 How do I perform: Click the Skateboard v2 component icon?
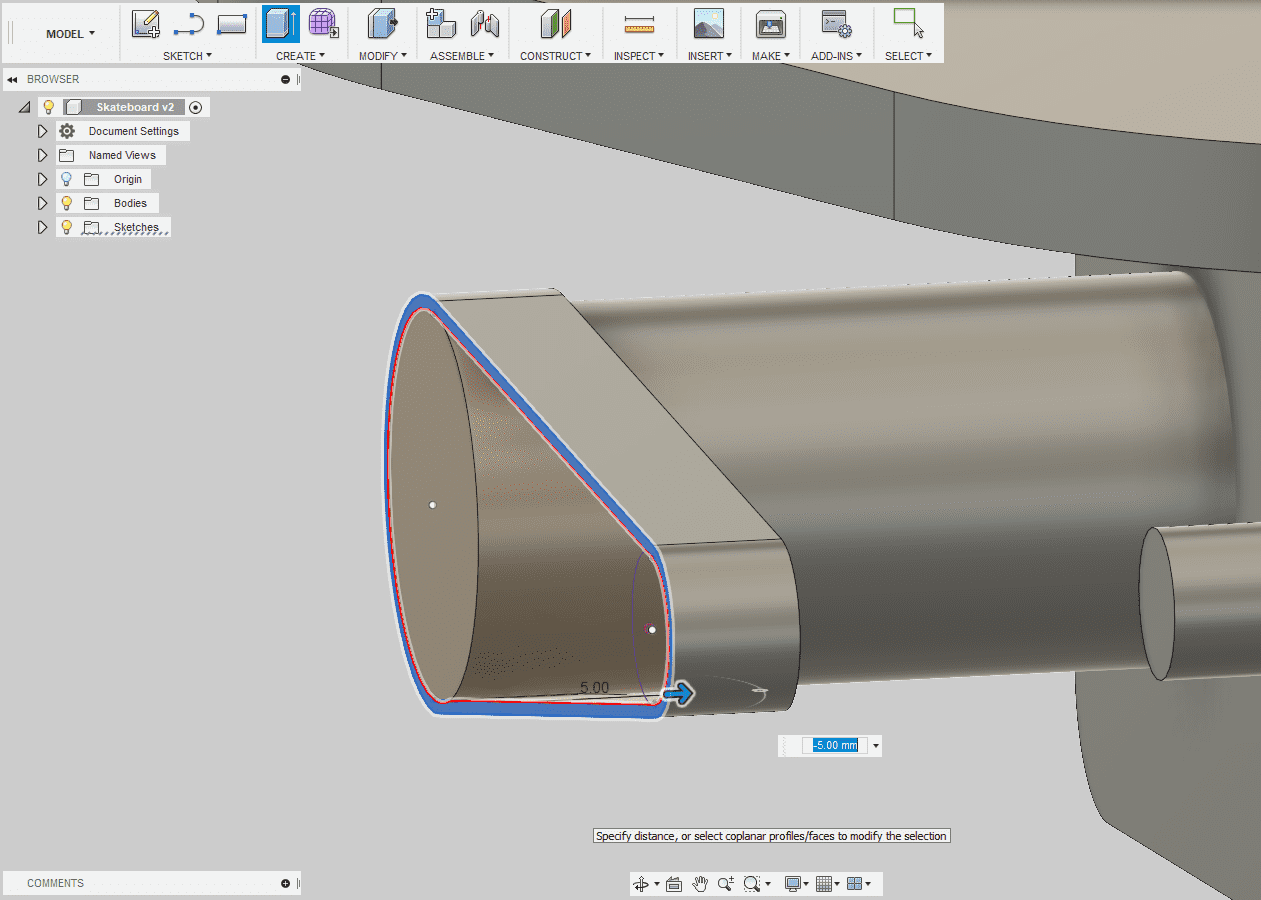click(x=73, y=107)
